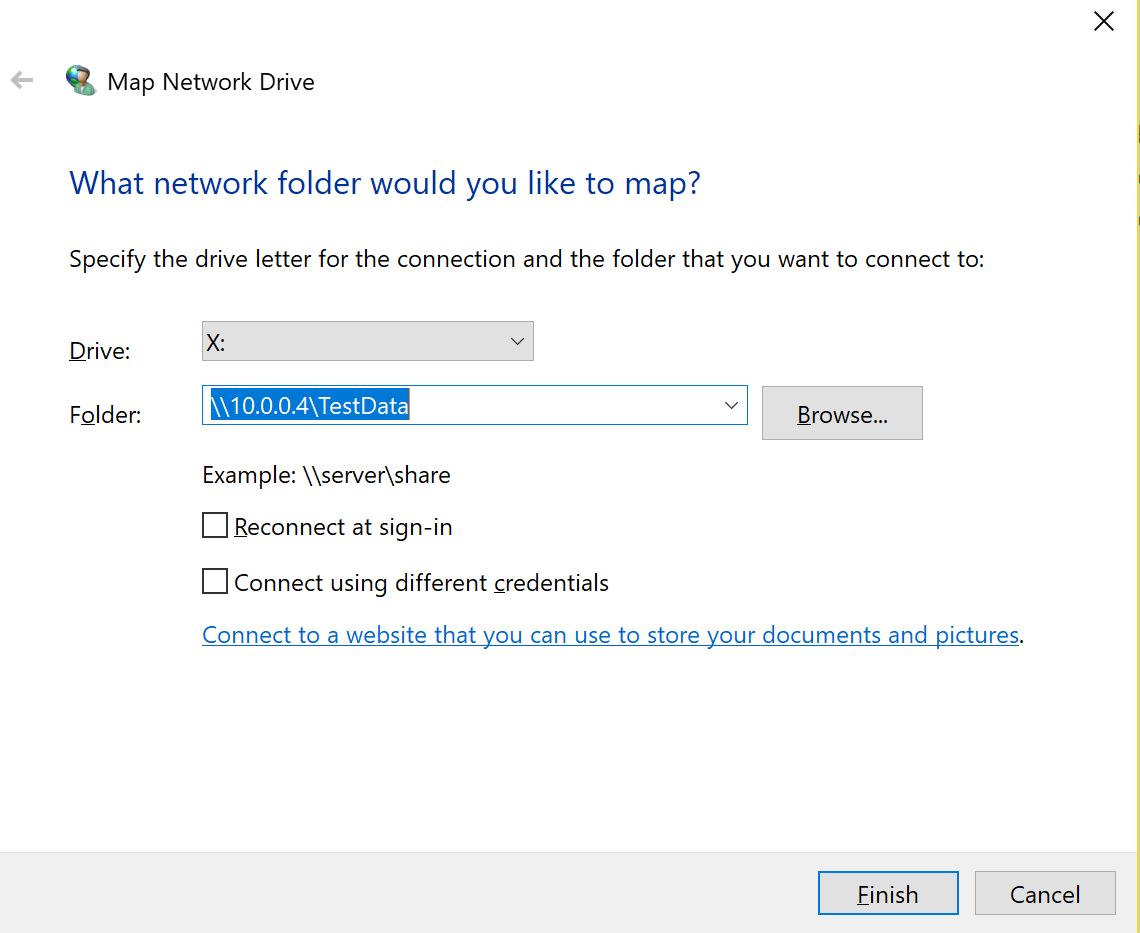This screenshot has width=1140, height=933.
Task: Open the Connect to a website link
Action: click(x=610, y=635)
